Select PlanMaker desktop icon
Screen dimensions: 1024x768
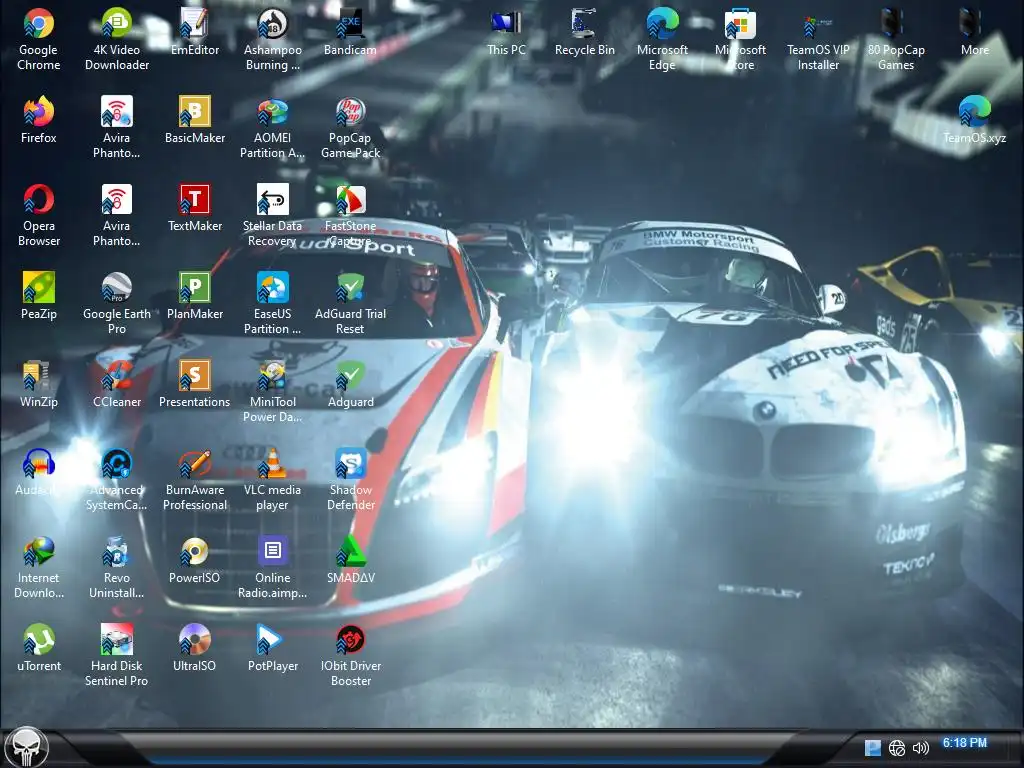pyautogui.click(x=194, y=288)
